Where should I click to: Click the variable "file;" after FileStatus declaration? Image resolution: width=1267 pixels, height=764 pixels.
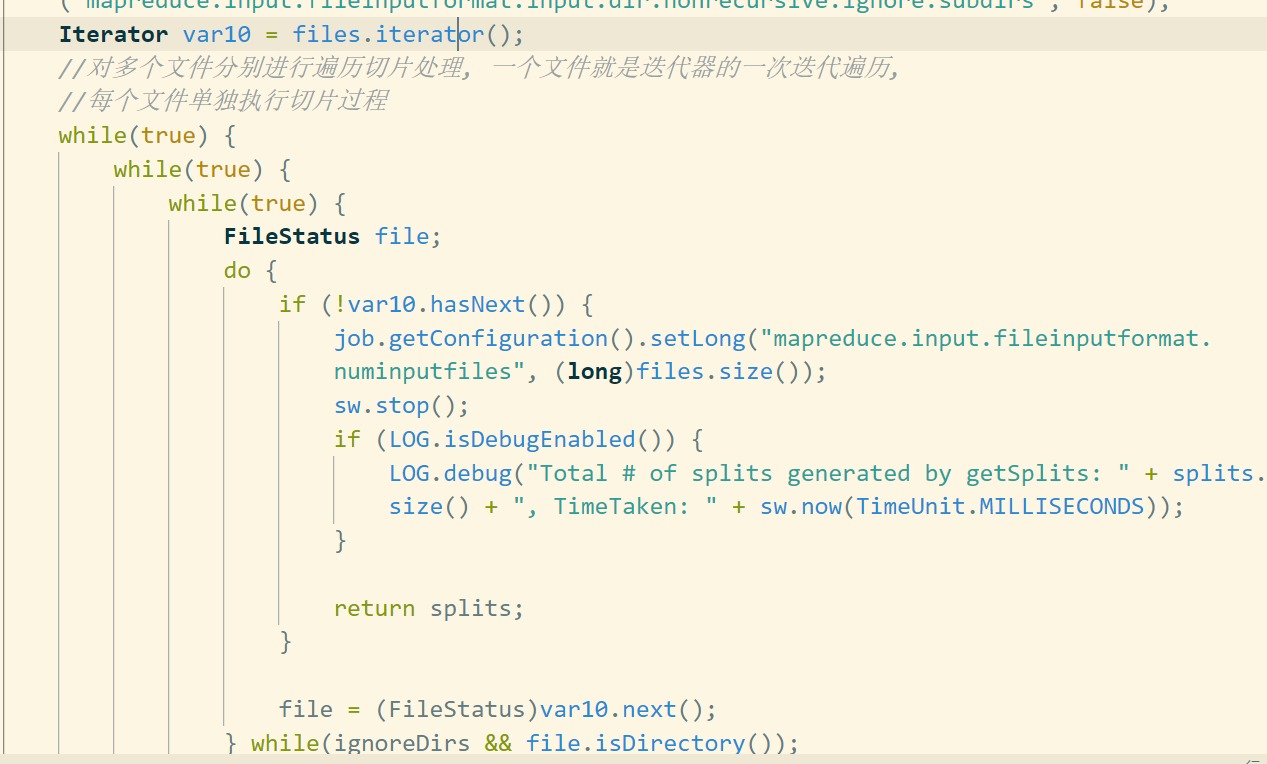pos(408,236)
